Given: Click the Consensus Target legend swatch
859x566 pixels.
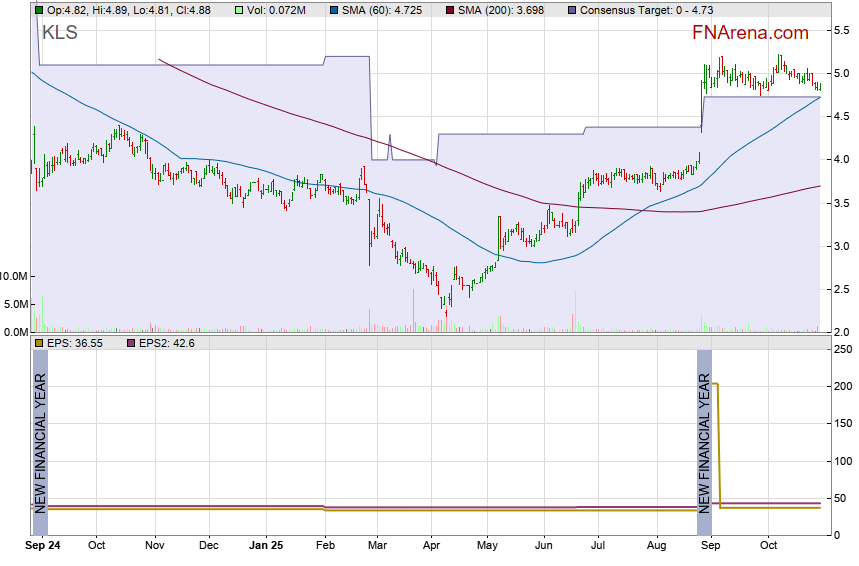Looking at the screenshot, I should tap(571, 9).
